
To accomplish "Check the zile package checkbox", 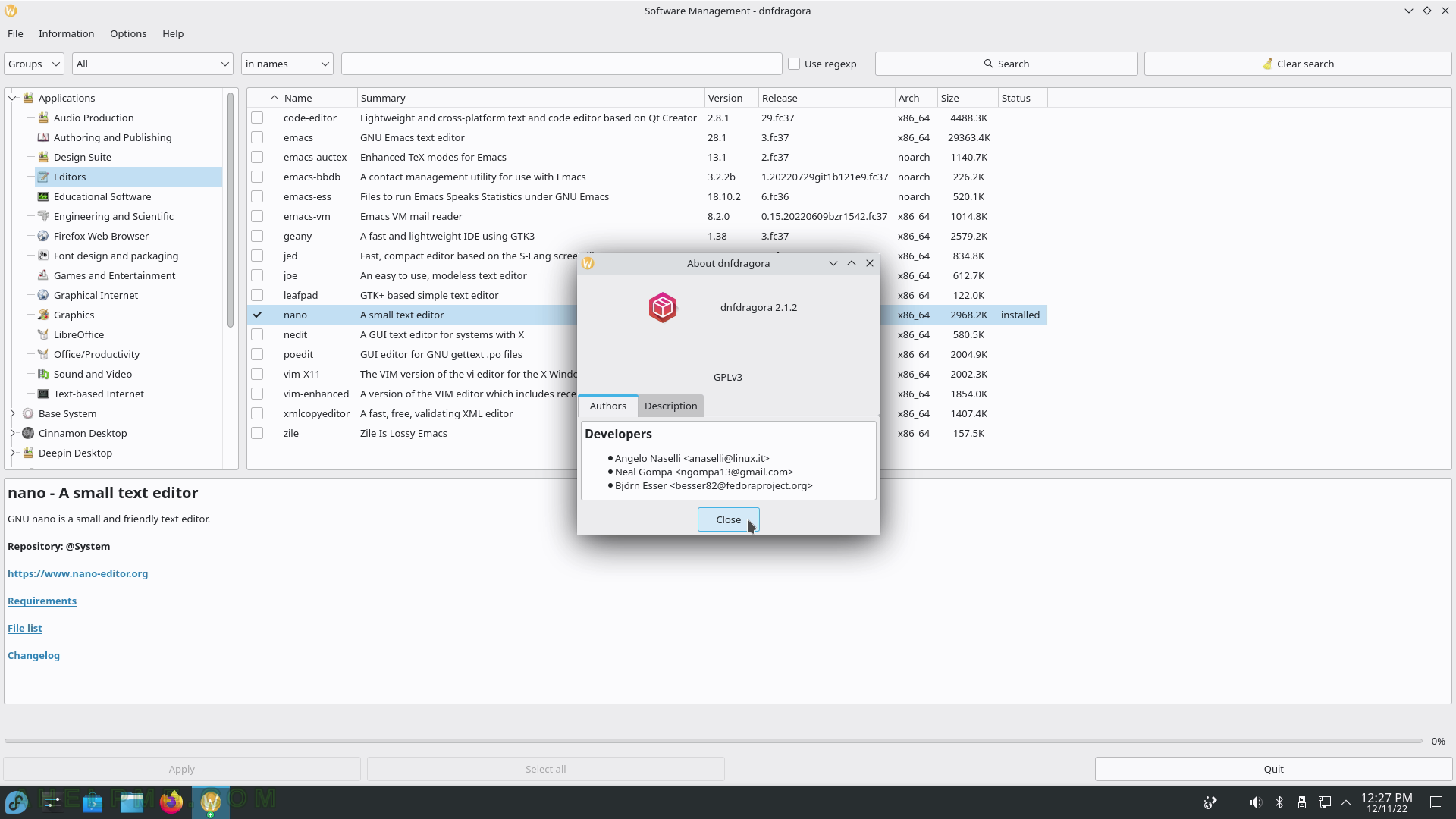I will point(257,433).
